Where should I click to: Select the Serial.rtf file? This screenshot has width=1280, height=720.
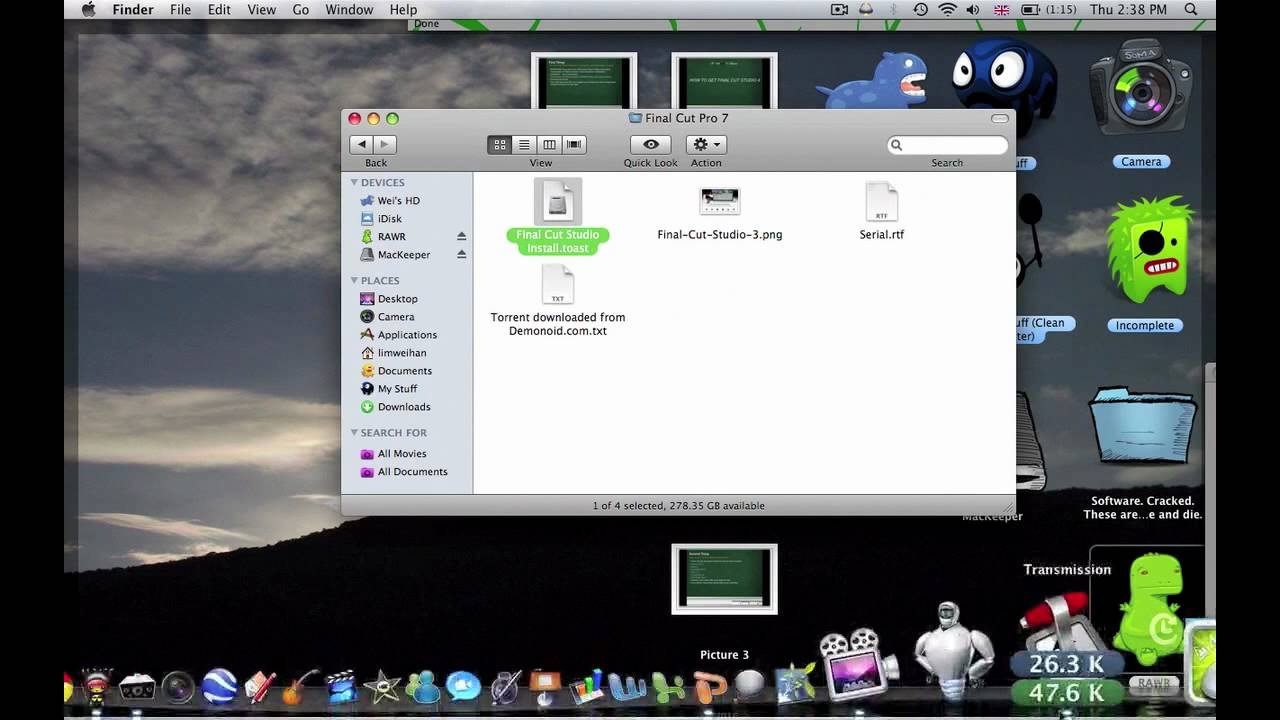click(x=881, y=213)
